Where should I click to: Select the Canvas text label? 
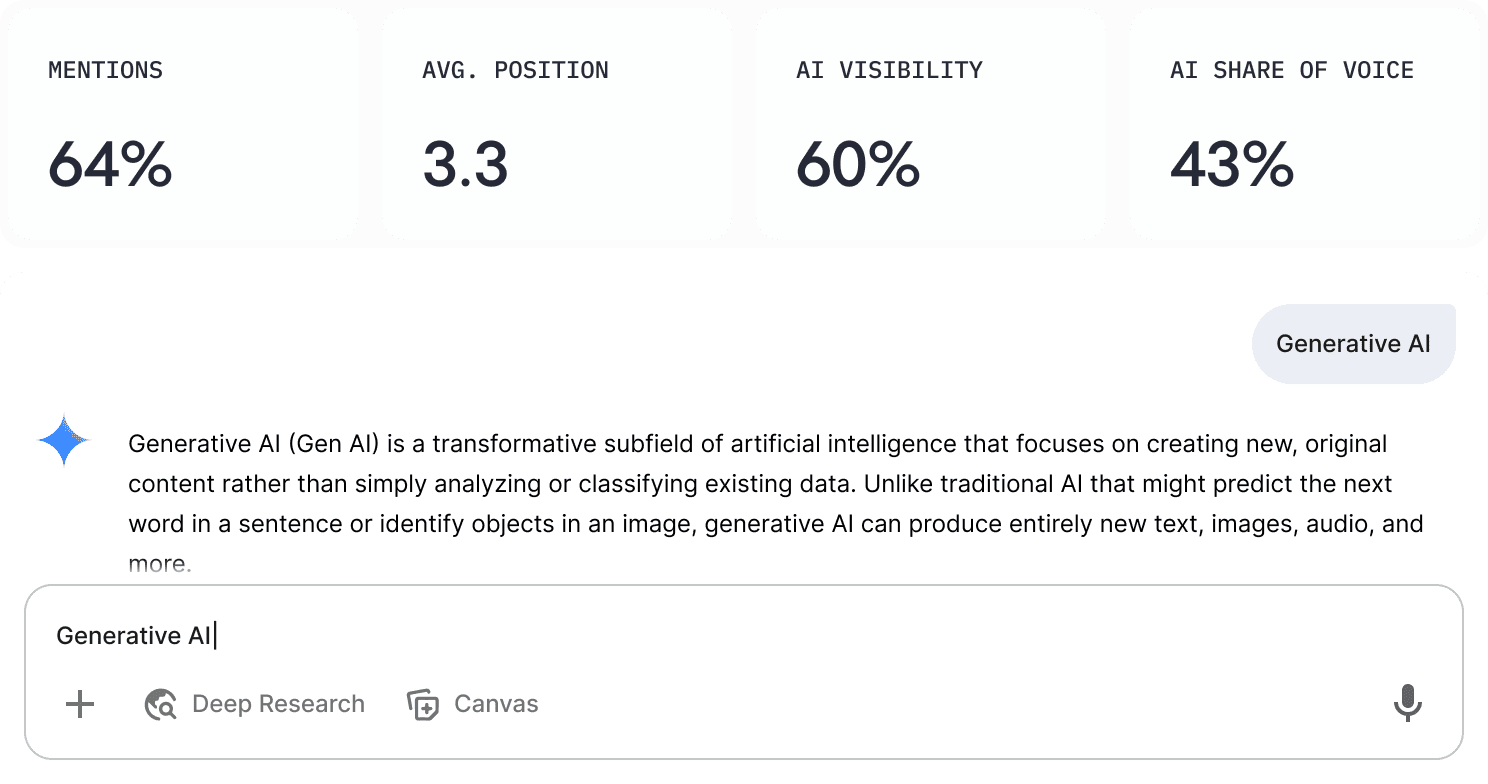(x=496, y=704)
